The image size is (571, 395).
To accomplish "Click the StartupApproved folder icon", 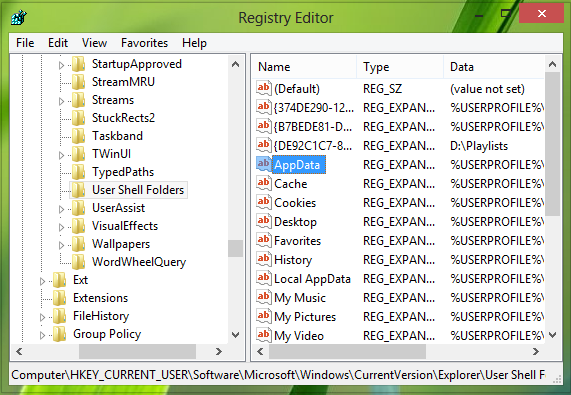I will coord(78,64).
